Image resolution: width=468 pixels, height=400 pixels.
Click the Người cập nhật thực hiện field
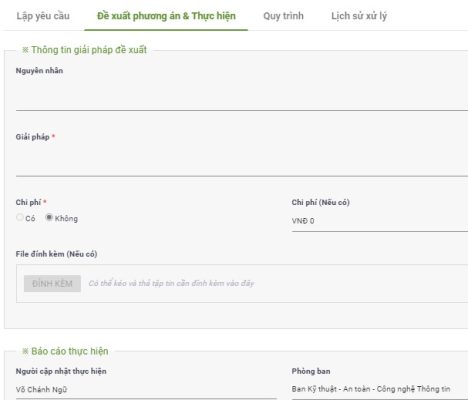point(146,389)
